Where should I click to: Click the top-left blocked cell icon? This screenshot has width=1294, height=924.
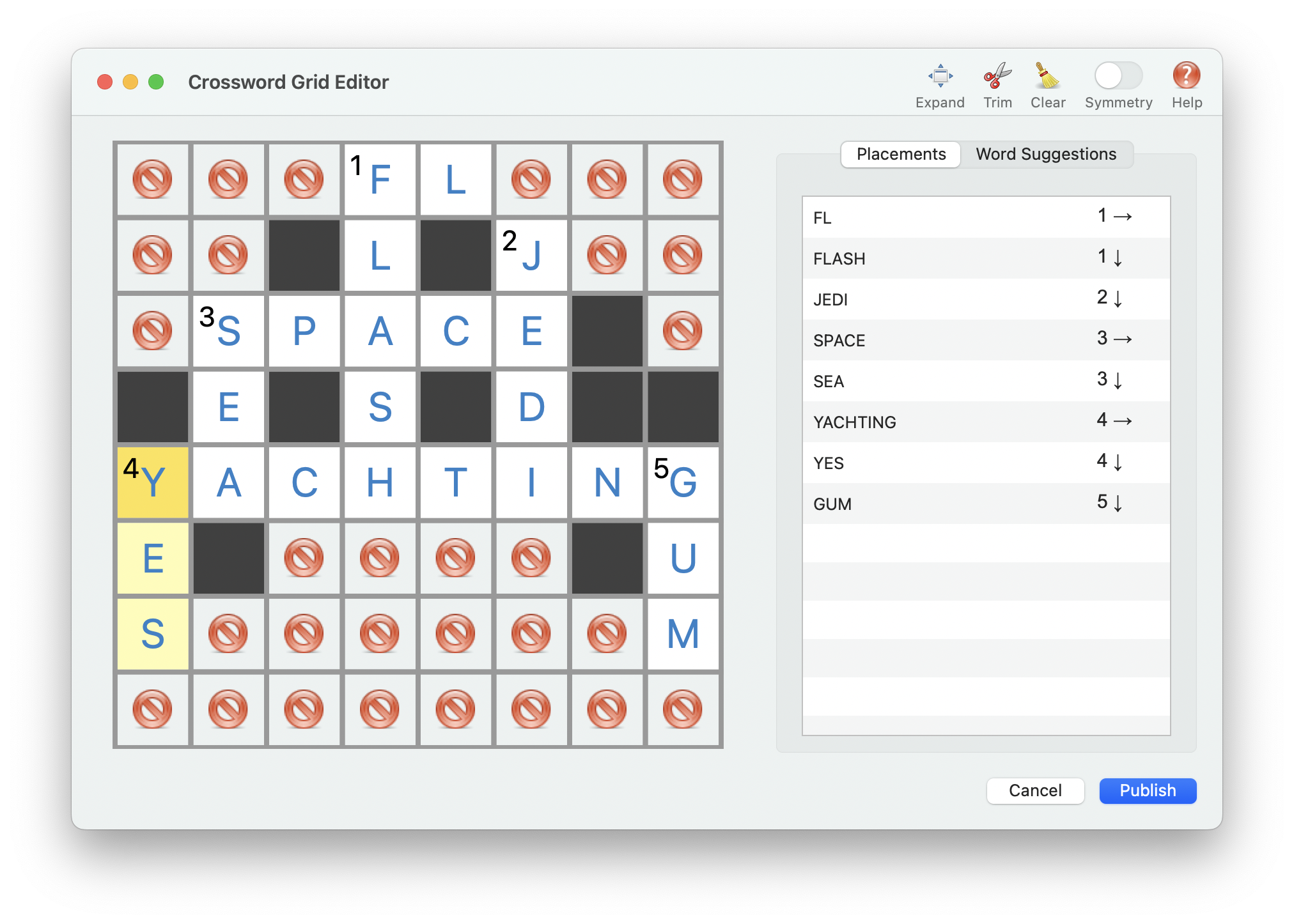click(x=152, y=180)
